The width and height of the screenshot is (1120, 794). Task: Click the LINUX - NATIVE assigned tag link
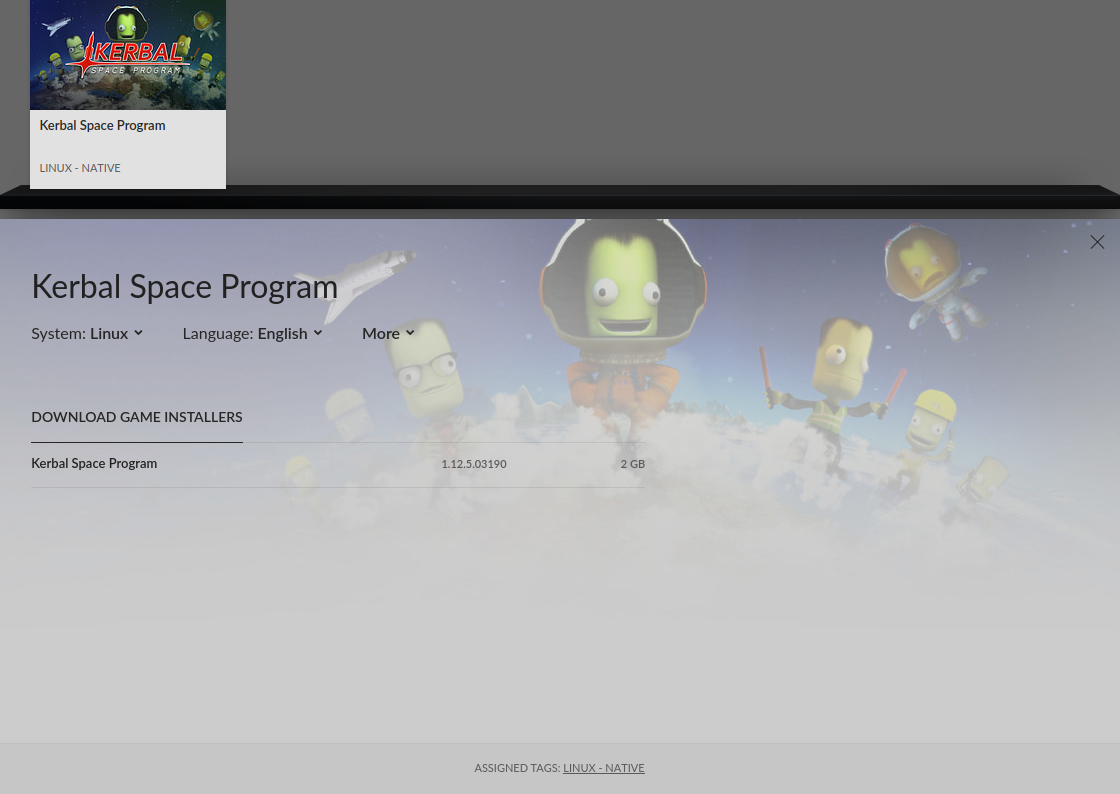tap(604, 768)
